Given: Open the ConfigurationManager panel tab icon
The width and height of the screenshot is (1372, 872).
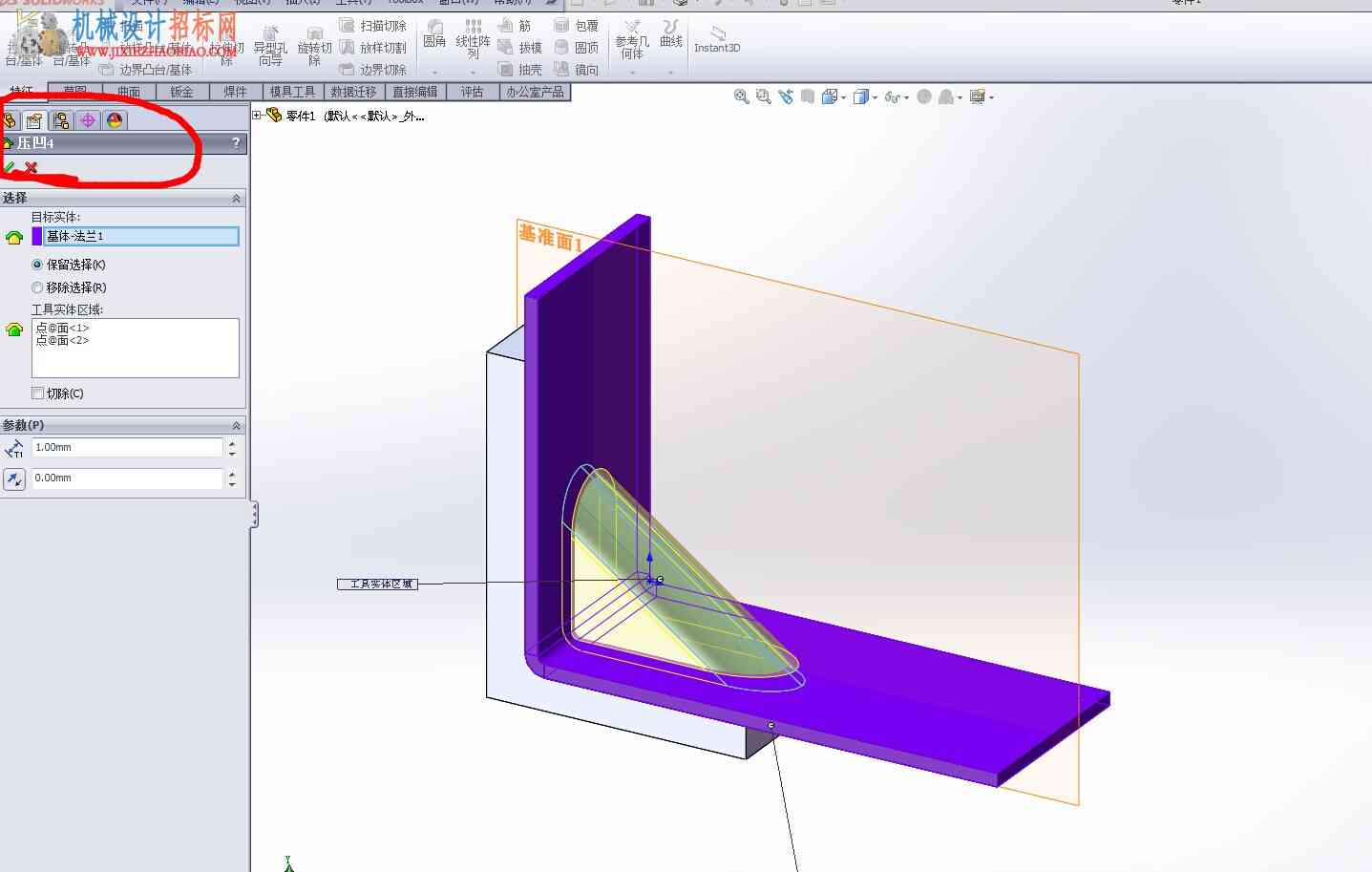Looking at the screenshot, I should point(61,120).
